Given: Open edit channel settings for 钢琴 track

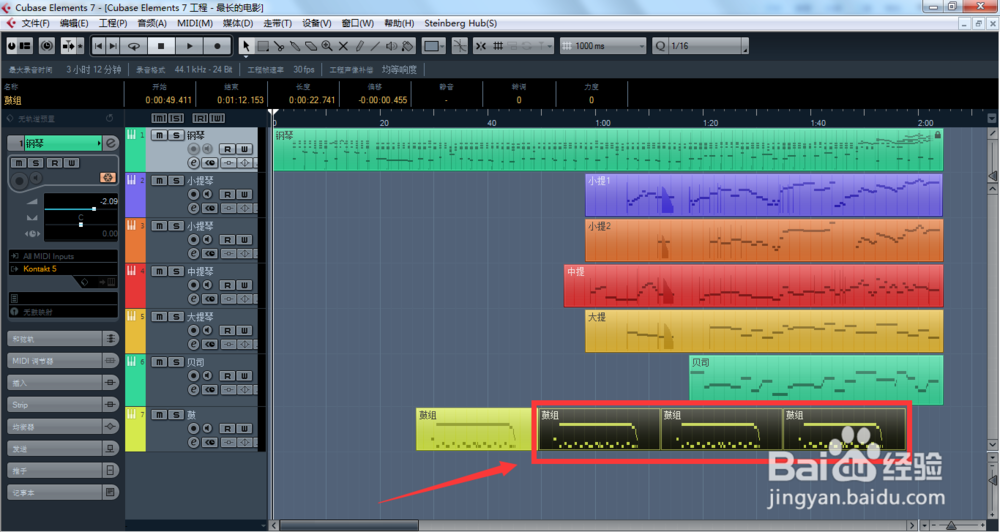Looking at the screenshot, I should click(194, 163).
